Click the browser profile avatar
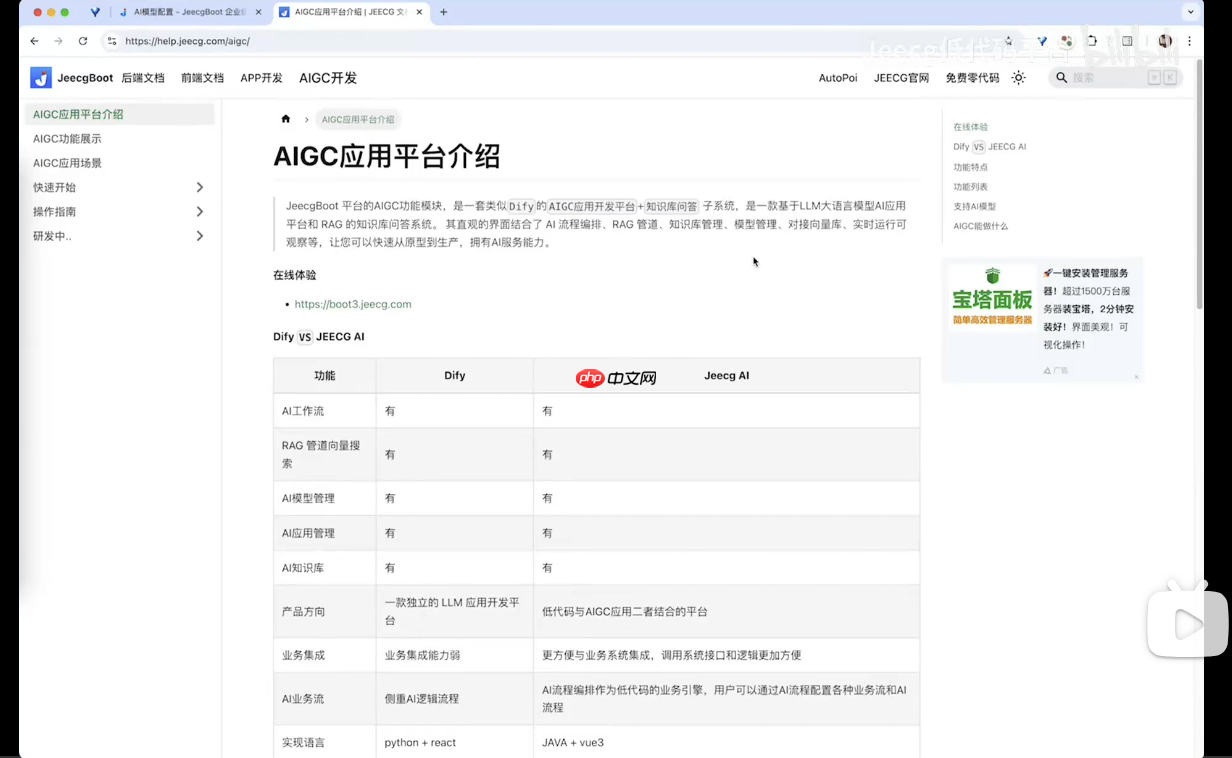The width and height of the screenshot is (1232, 758). pyautogui.click(x=1164, y=41)
